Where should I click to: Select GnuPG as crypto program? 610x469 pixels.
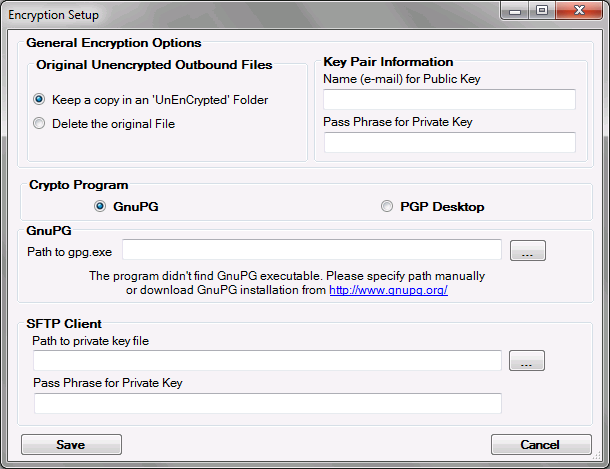pyautogui.click(x=100, y=207)
